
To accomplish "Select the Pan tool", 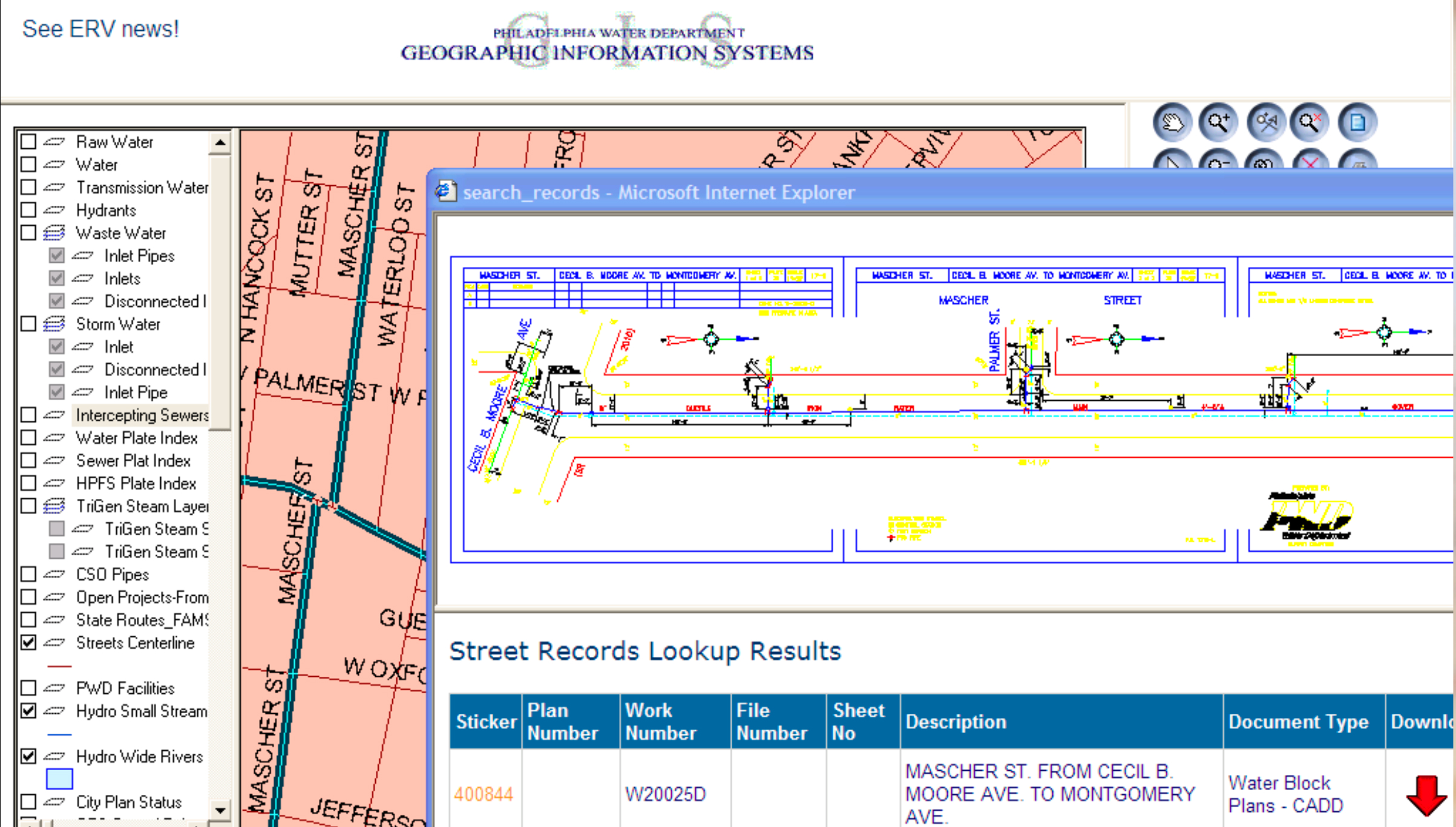I will click(x=1172, y=122).
